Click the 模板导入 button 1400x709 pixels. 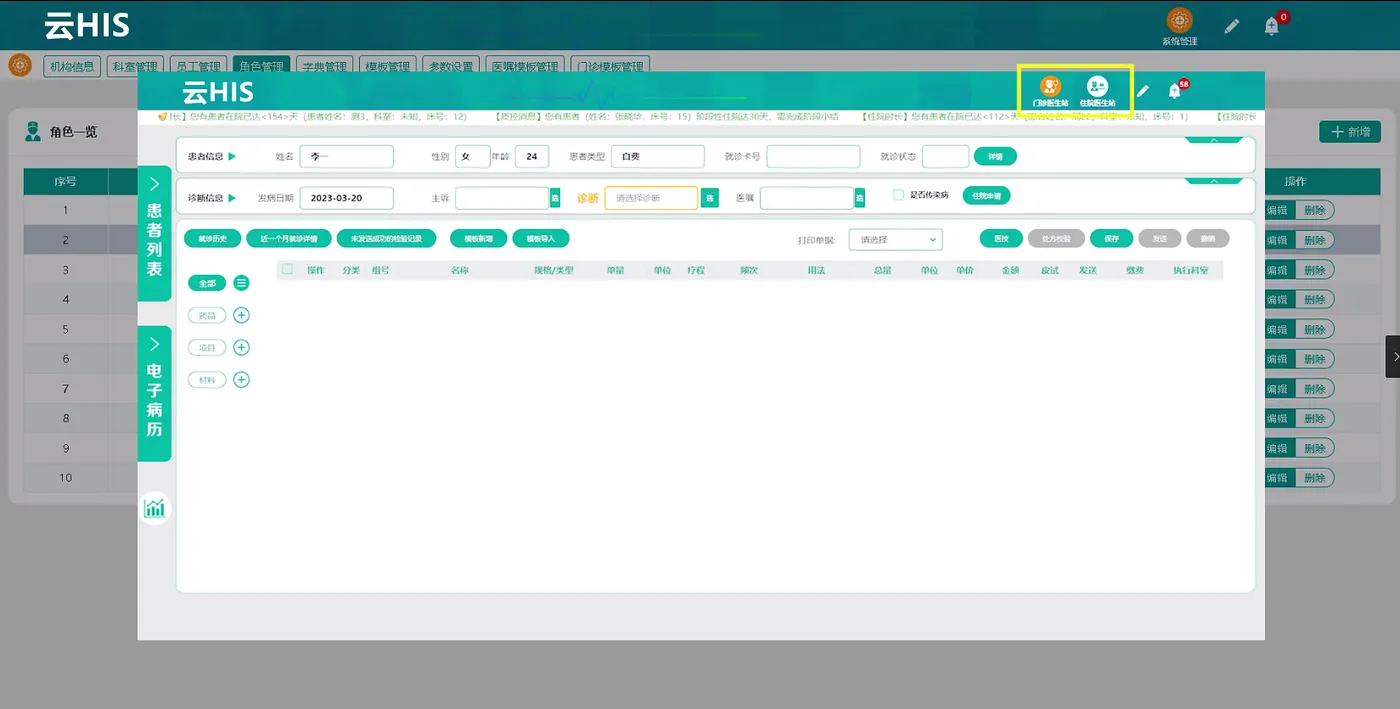click(x=541, y=239)
